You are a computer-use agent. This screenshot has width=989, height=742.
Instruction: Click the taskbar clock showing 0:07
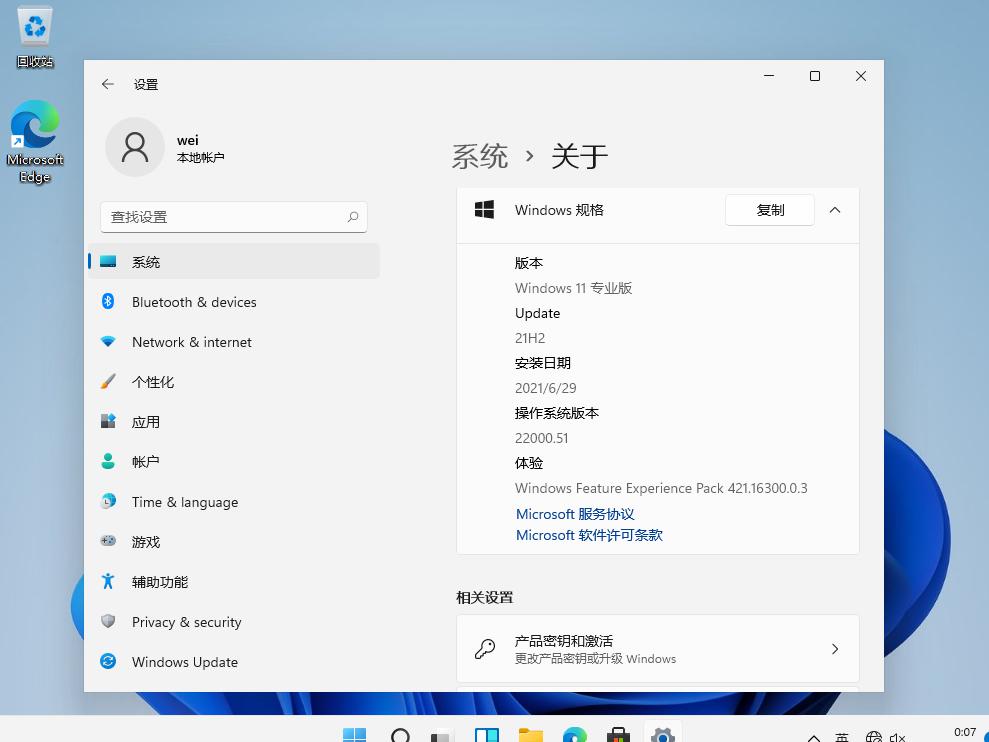(x=965, y=733)
